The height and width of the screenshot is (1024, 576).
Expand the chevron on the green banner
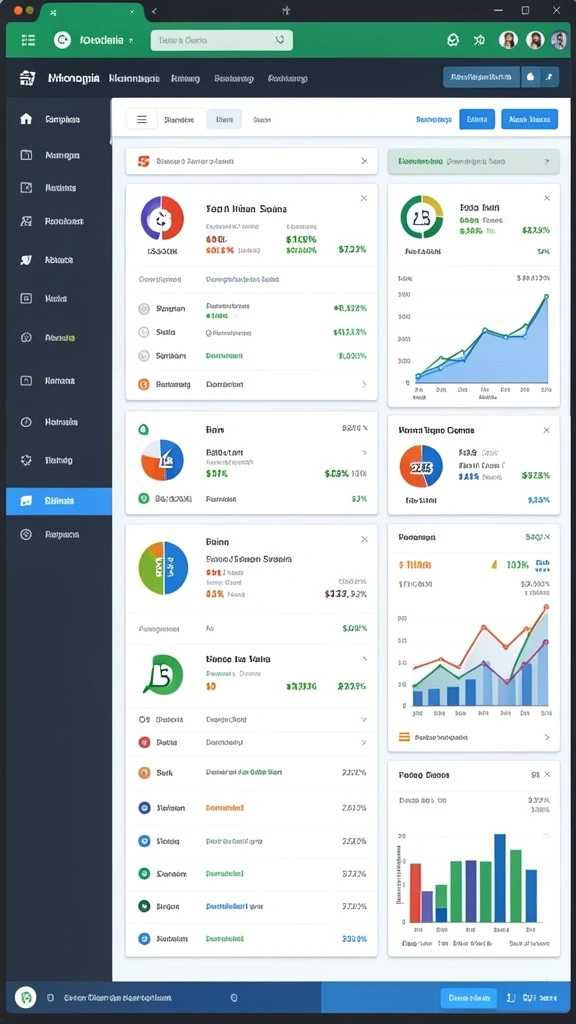(547, 161)
